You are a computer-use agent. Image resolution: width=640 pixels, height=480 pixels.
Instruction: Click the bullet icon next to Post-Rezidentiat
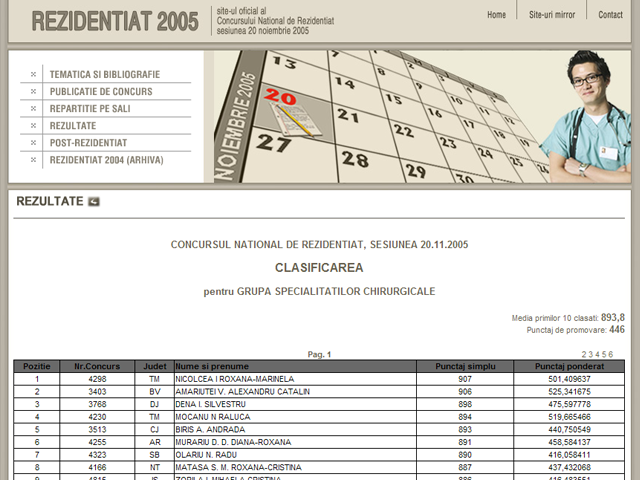(34, 143)
